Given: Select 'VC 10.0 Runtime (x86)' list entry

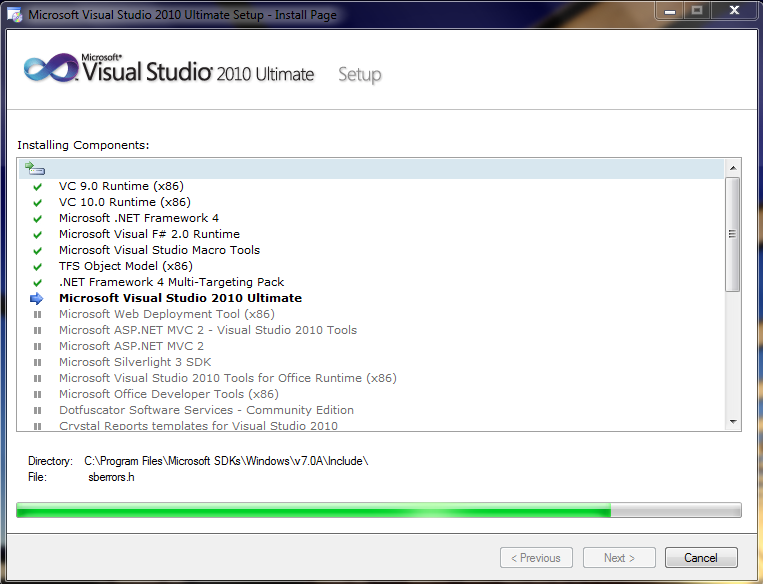Looking at the screenshot, I should 125,202.
